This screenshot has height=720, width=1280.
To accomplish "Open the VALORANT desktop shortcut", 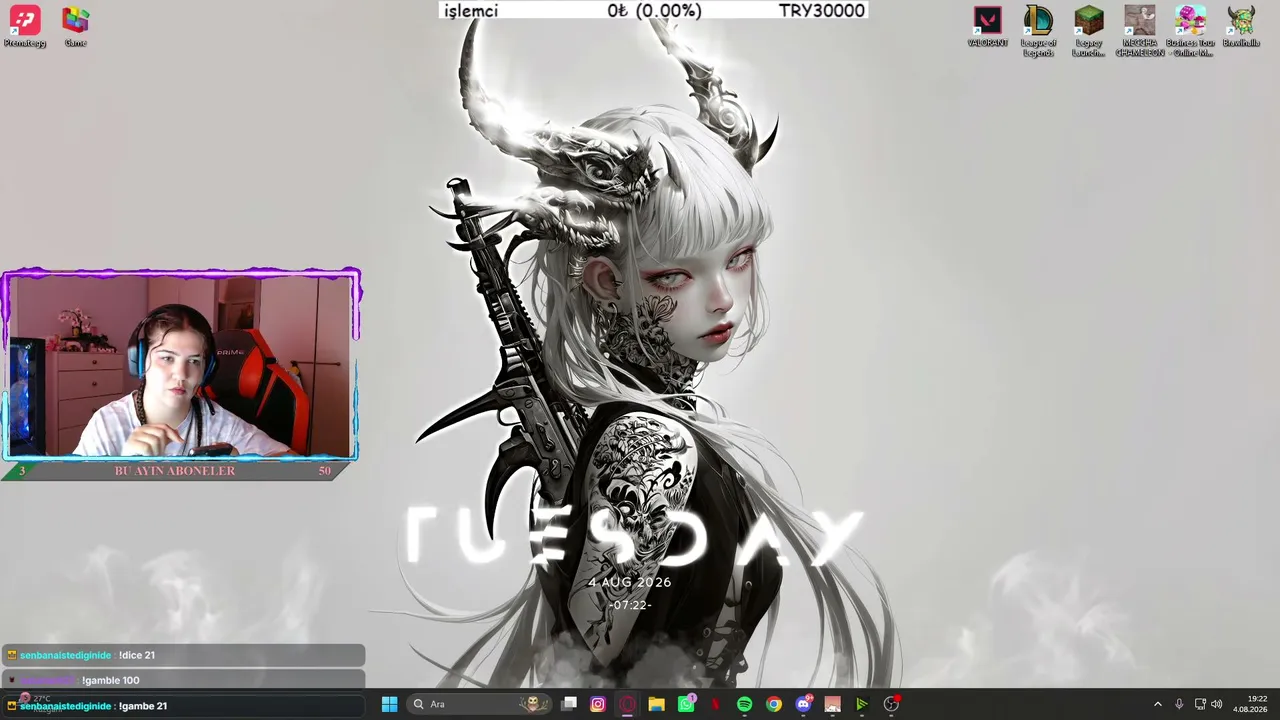I will pyautogui.click(x=987, y=27).
